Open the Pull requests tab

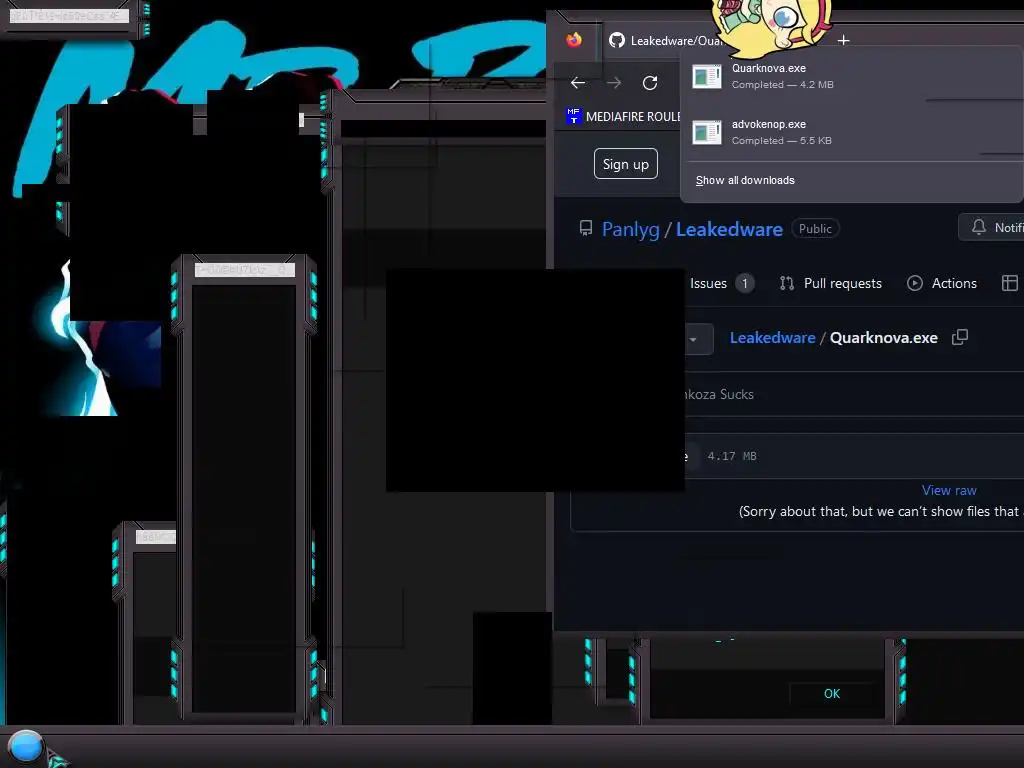coord(831,283)
